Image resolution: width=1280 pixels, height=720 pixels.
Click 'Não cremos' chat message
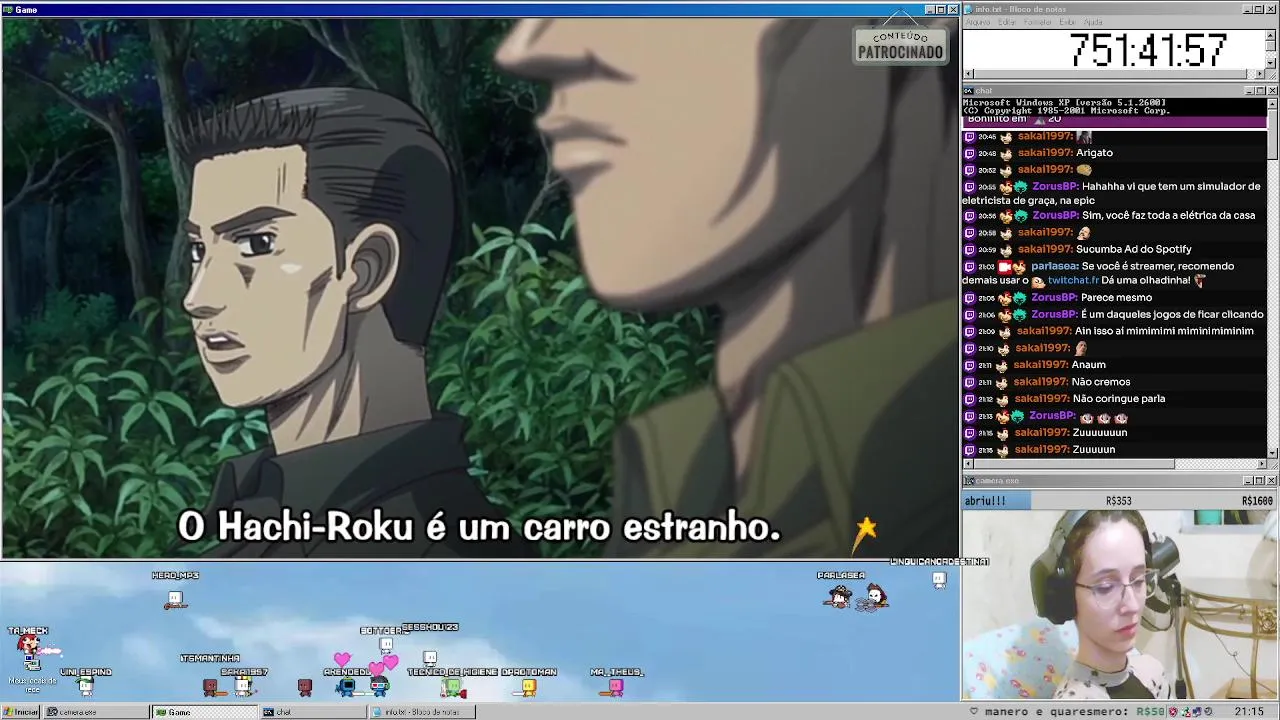tap(1100, 382)
